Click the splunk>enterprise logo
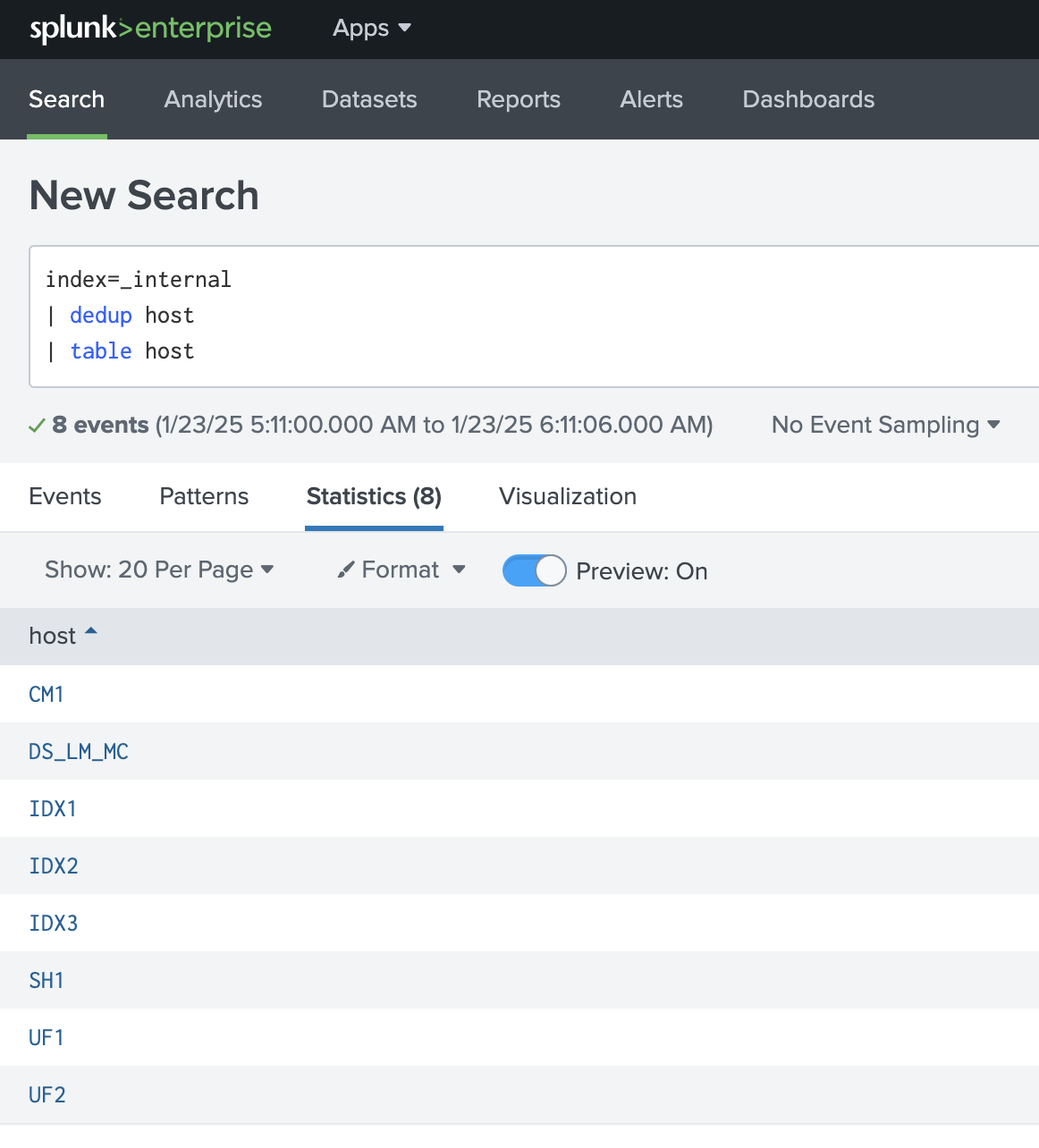The width and height of the screenshot is (1039, 1148). tap(148, 29)
